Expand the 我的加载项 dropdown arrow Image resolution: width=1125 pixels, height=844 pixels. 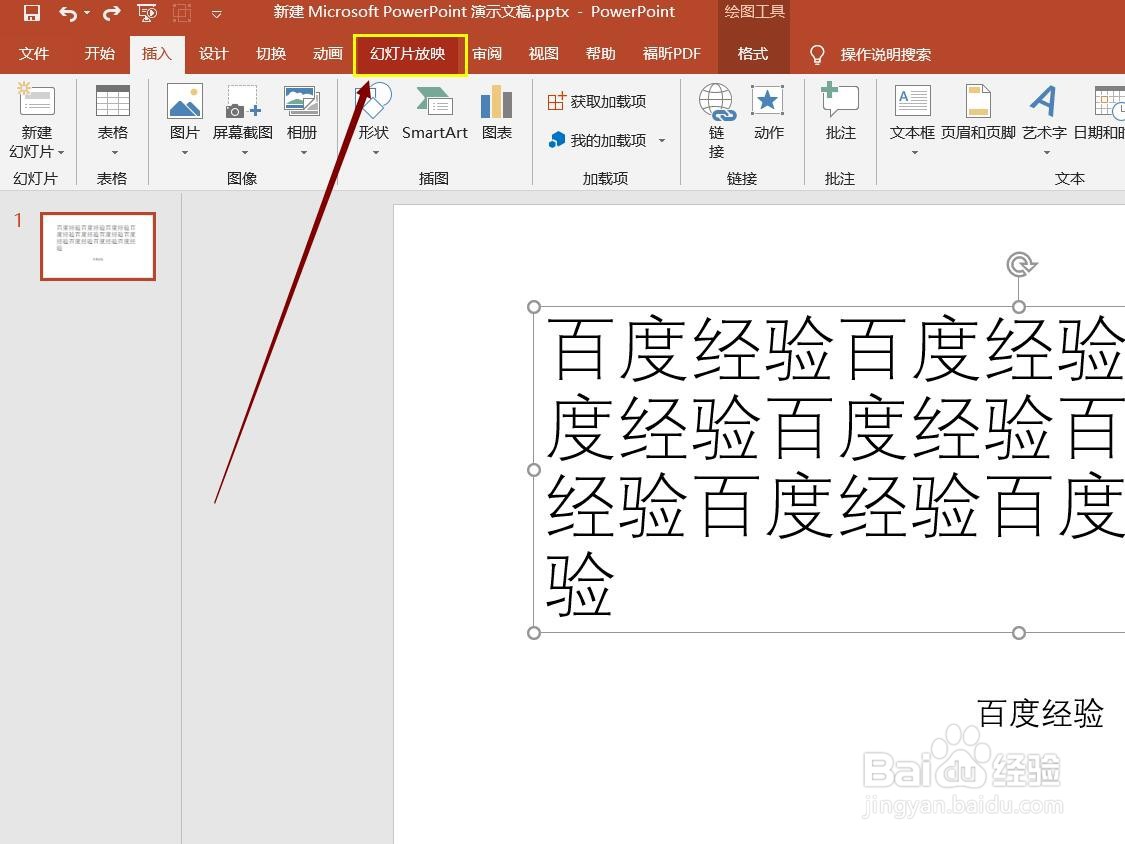coord(662,141)
